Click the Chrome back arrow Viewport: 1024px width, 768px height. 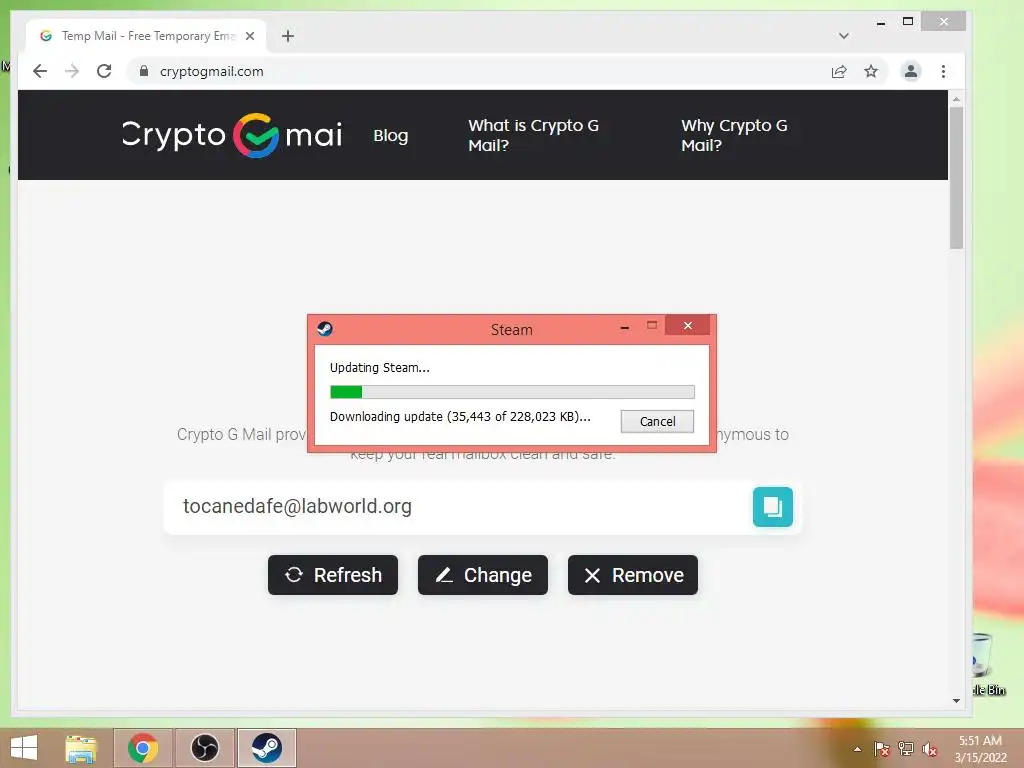coord(40,71)
